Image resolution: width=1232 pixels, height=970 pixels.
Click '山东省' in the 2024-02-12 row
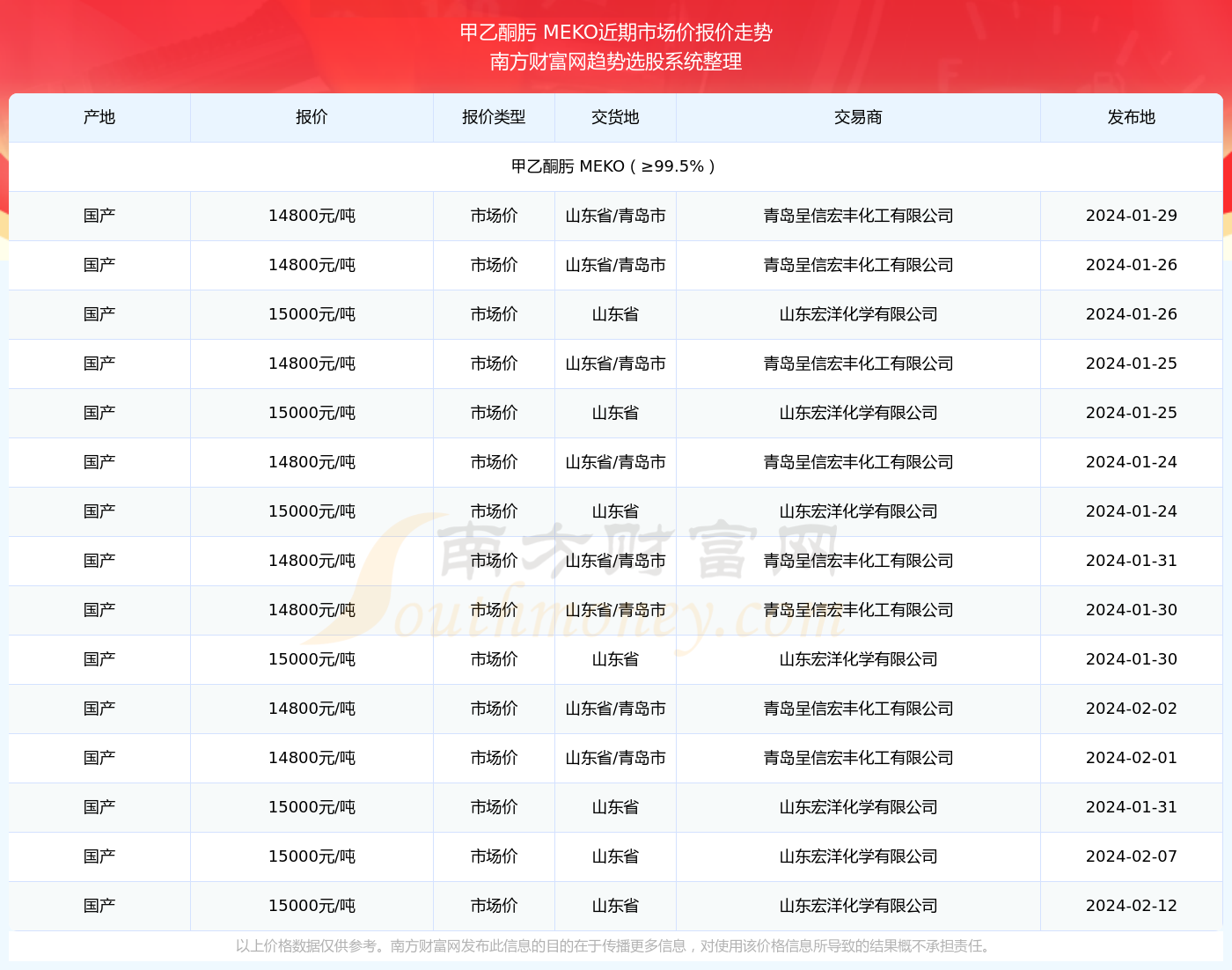pyautogui.click(x=615, y=906)
